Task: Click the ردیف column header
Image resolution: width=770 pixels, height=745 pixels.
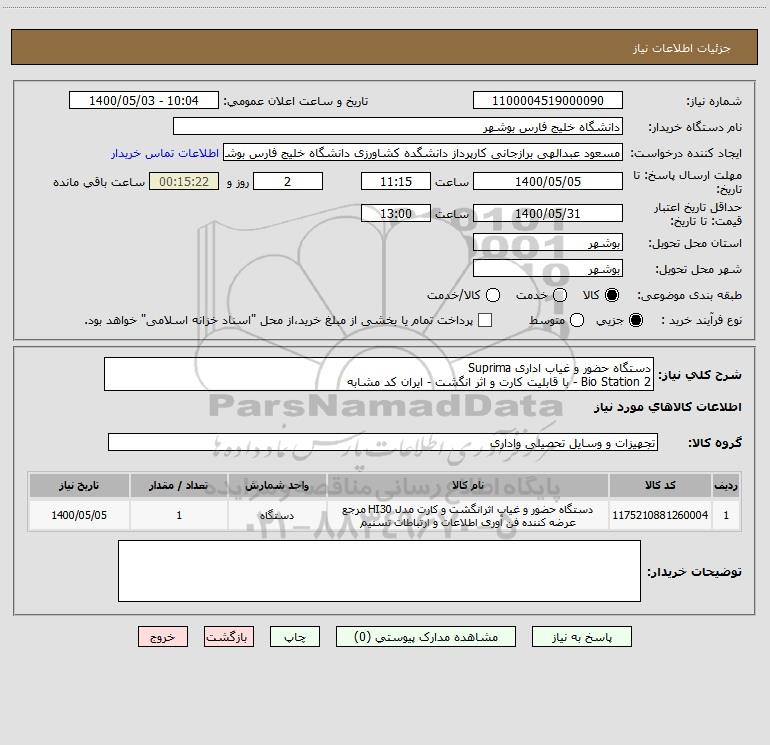Action: tap(726, 485)
